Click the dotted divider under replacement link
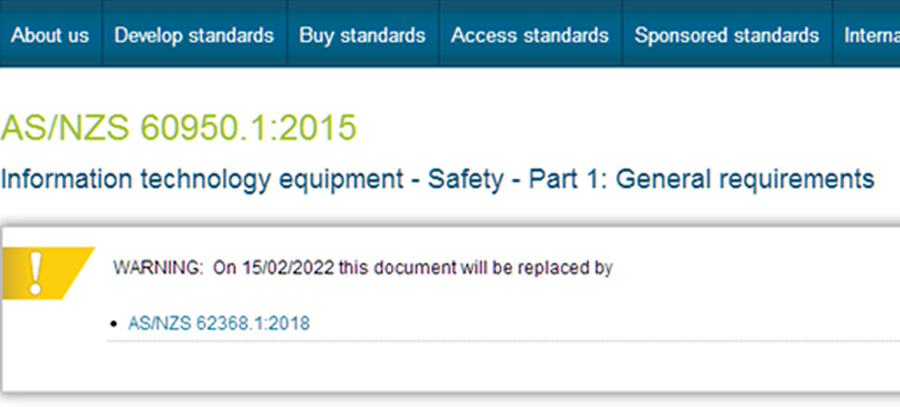The width and height of the screenshot is (900, 407). coord(500,340)
